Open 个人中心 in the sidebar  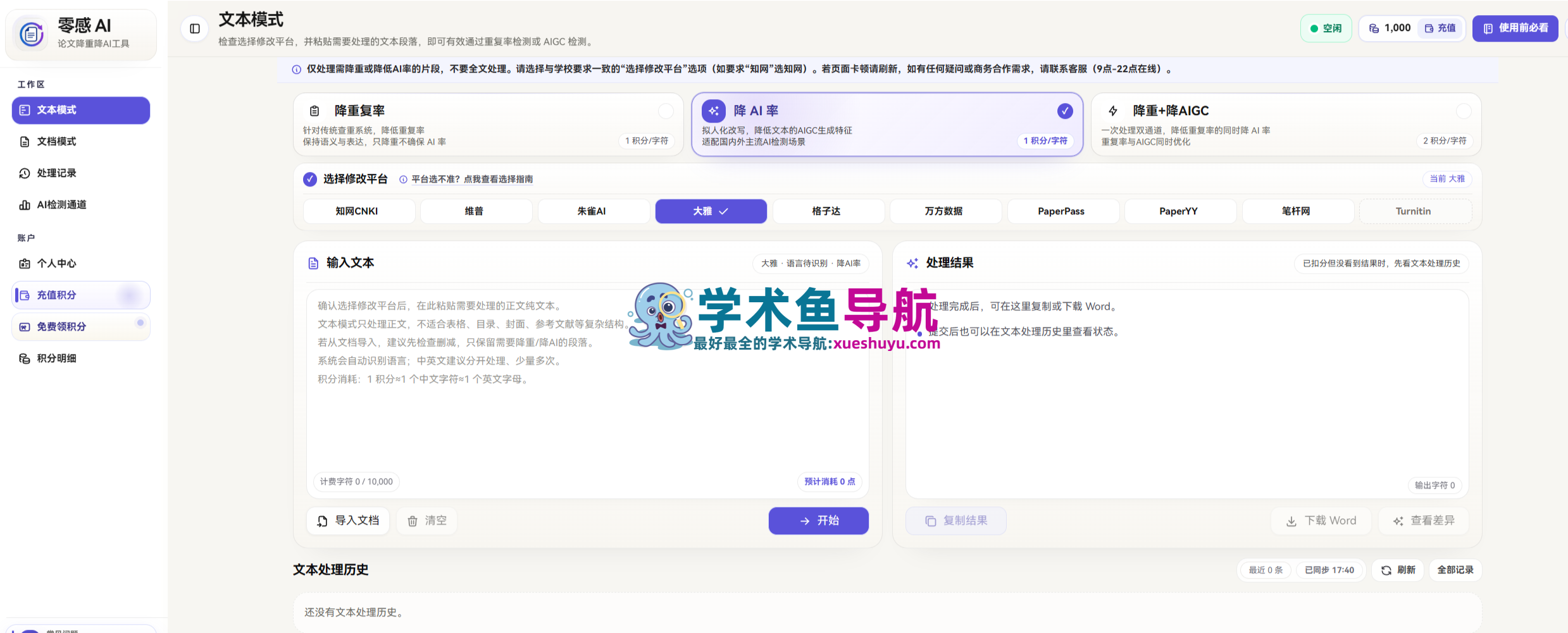81,264
